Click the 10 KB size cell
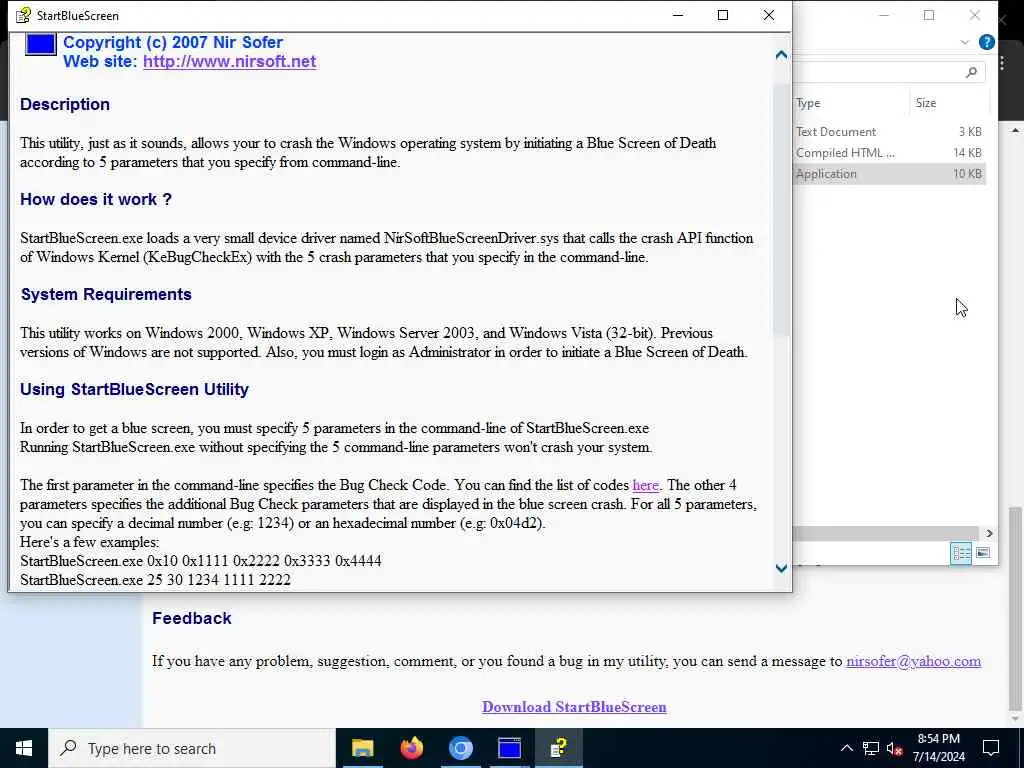The height and width of the screenshot is (768, 1024). [x=967, y=174]
